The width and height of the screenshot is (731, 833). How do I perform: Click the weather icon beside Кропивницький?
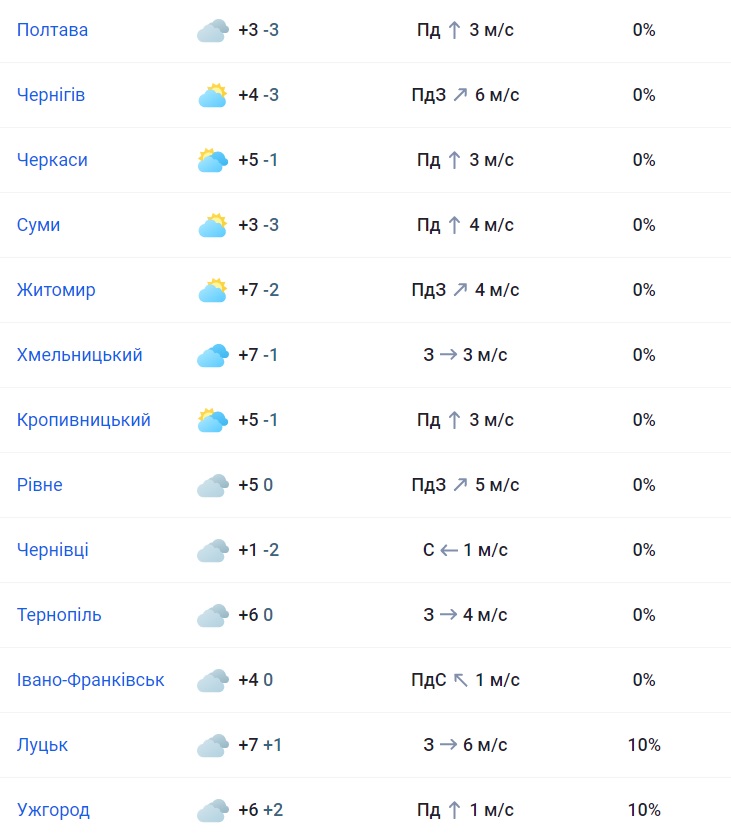(x=213, y=420)
